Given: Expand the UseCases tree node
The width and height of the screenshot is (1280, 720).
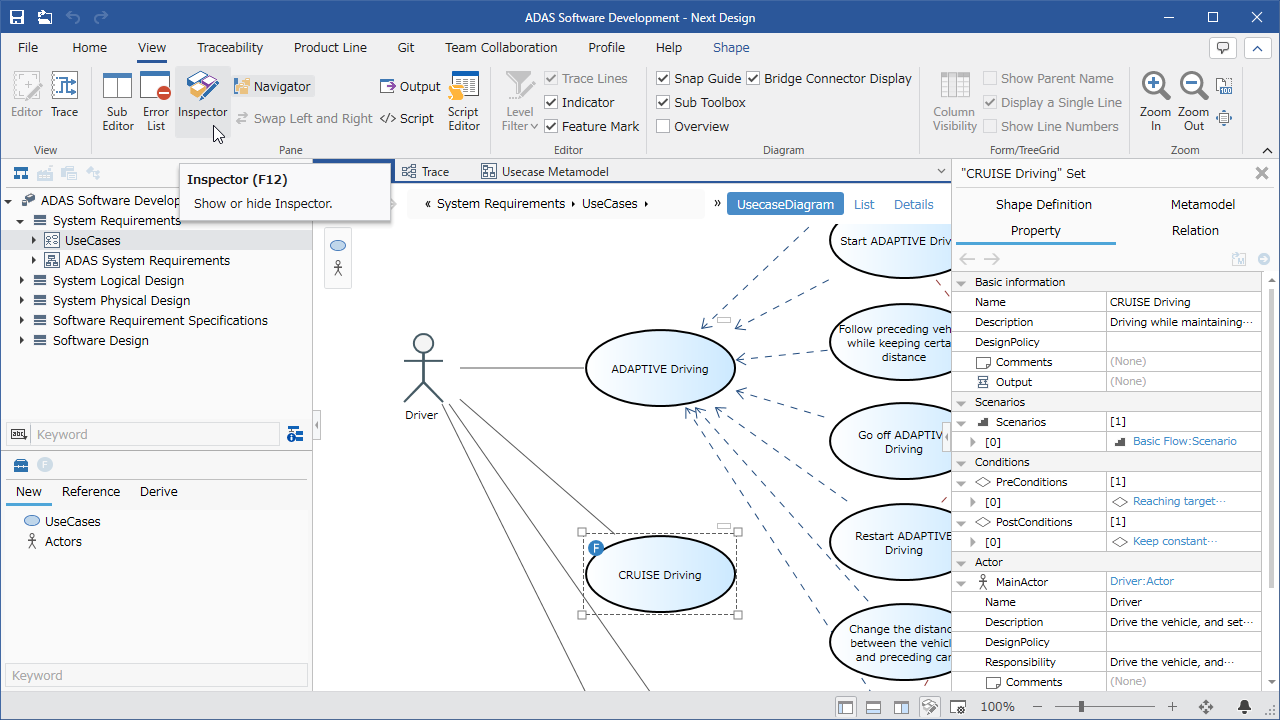Looking at the screenshot, I should pos(33,240).
